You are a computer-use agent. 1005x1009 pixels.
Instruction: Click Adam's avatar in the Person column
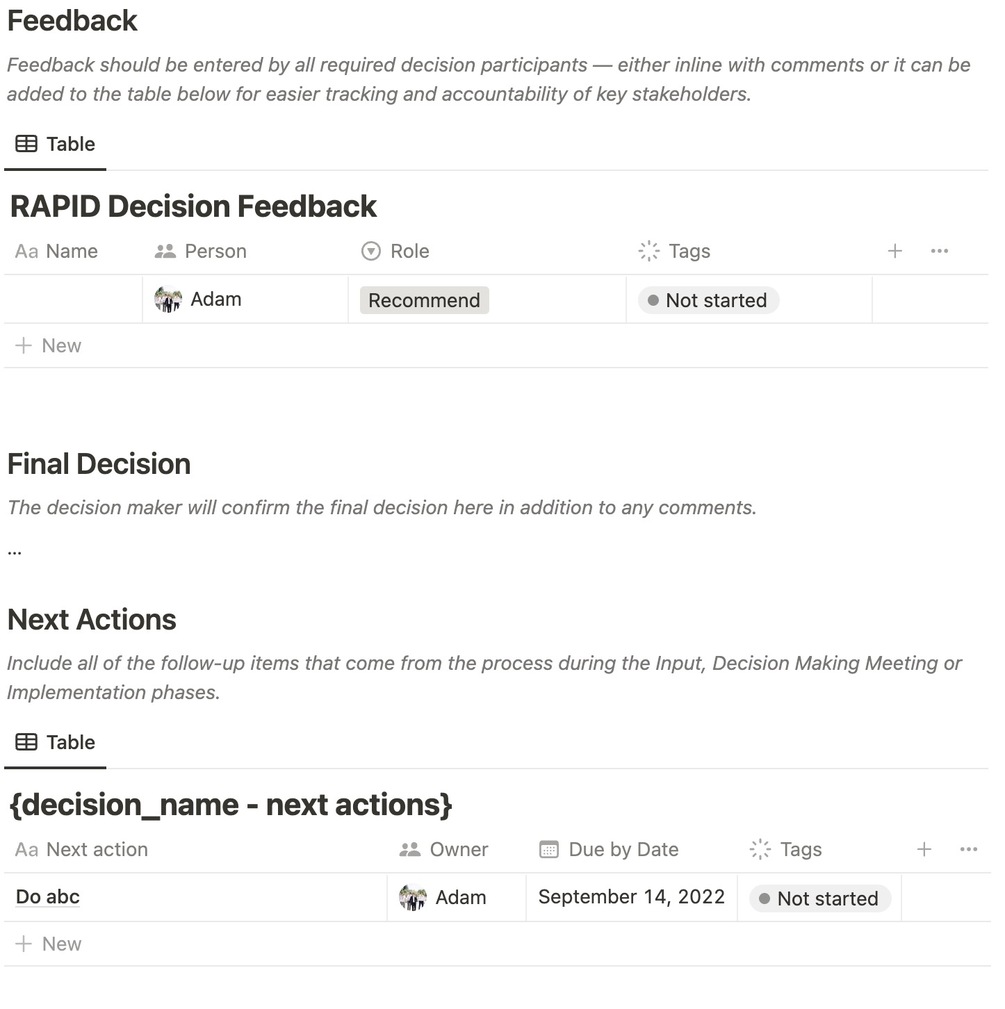[168, 299]
